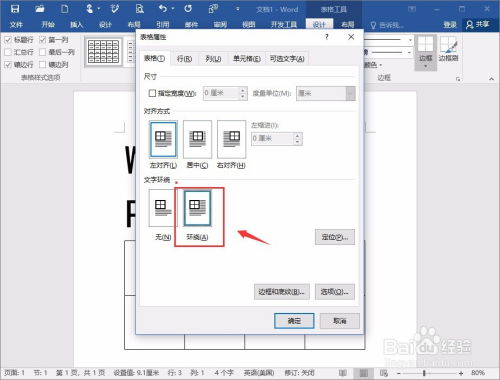Collapse the ribbon with the chevron
The width and height of the screenshot is (500, 380).
click(x=491, y=79)
